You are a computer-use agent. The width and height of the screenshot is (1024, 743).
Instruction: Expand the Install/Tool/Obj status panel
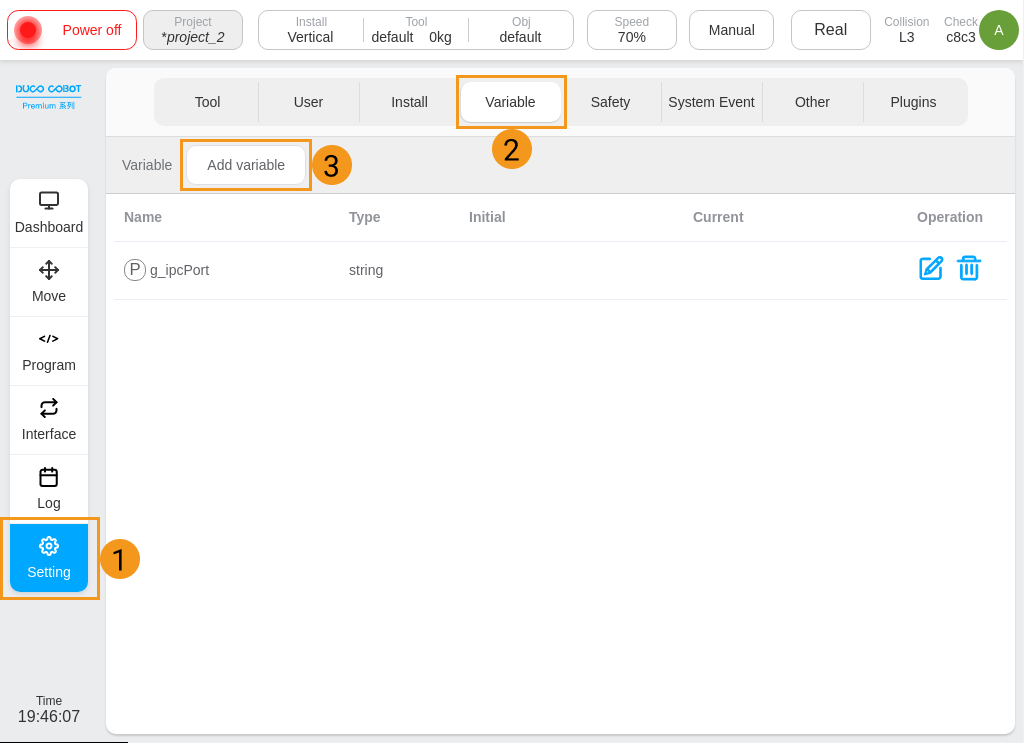coord(415,30)
